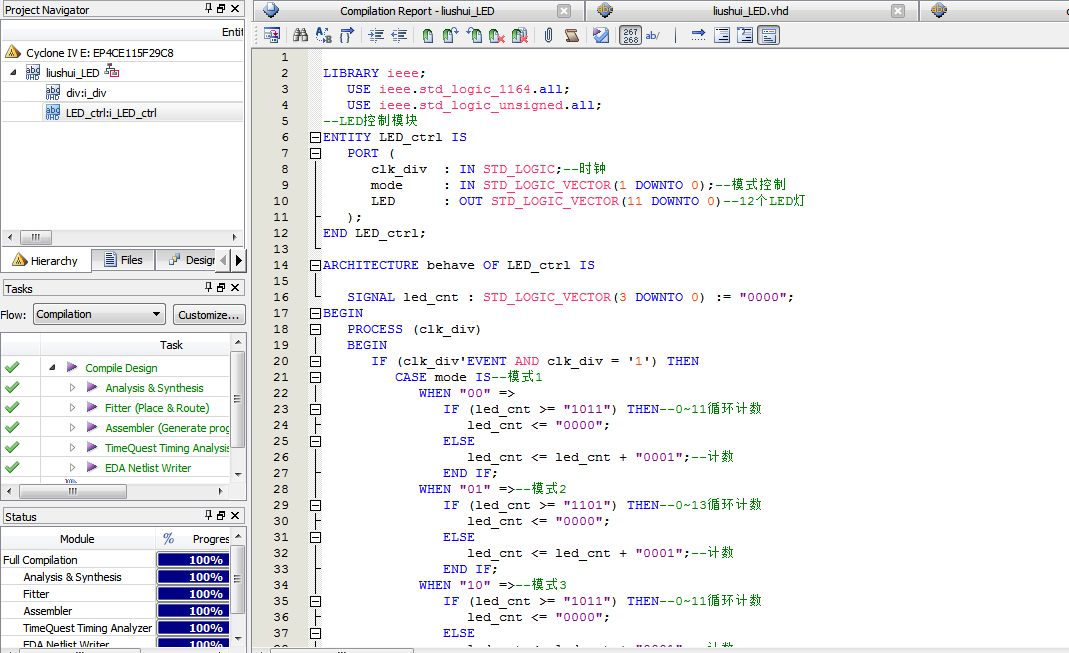Viewport: 1069px width, 653px height.
Task: Click the Replace text icon
Action: point(323,35)
